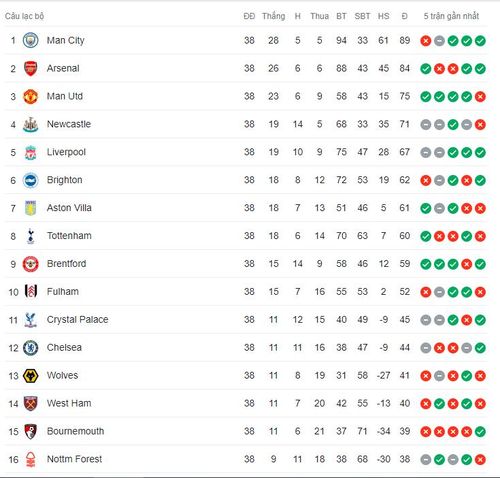Click the Man City club crest
The width and height of the screenshot is (500, 478).
30,41
